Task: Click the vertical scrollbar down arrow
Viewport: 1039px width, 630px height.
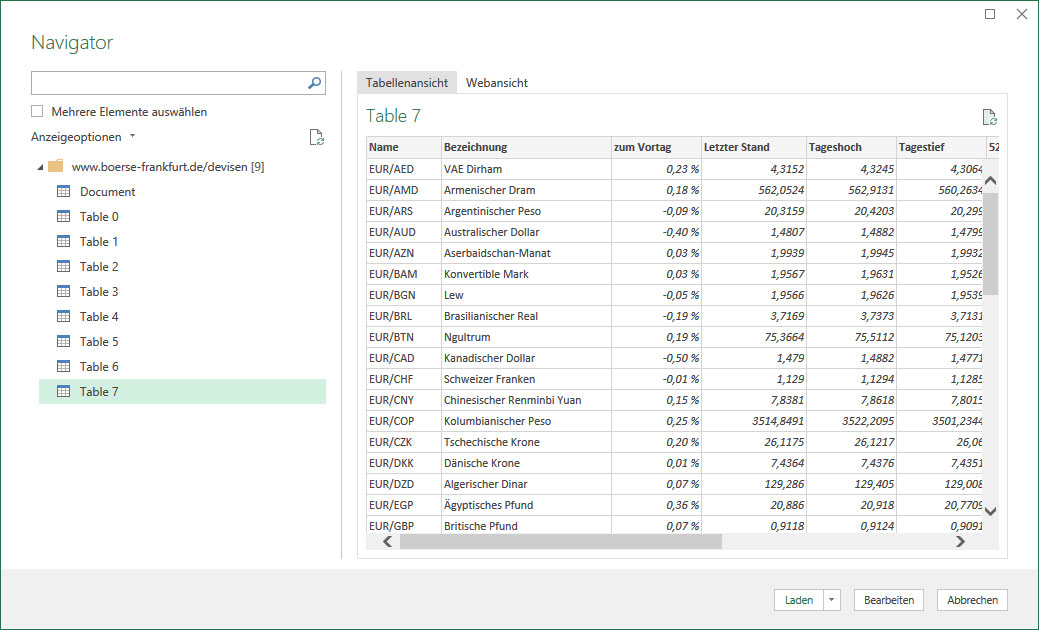Action: pos(991,511)
